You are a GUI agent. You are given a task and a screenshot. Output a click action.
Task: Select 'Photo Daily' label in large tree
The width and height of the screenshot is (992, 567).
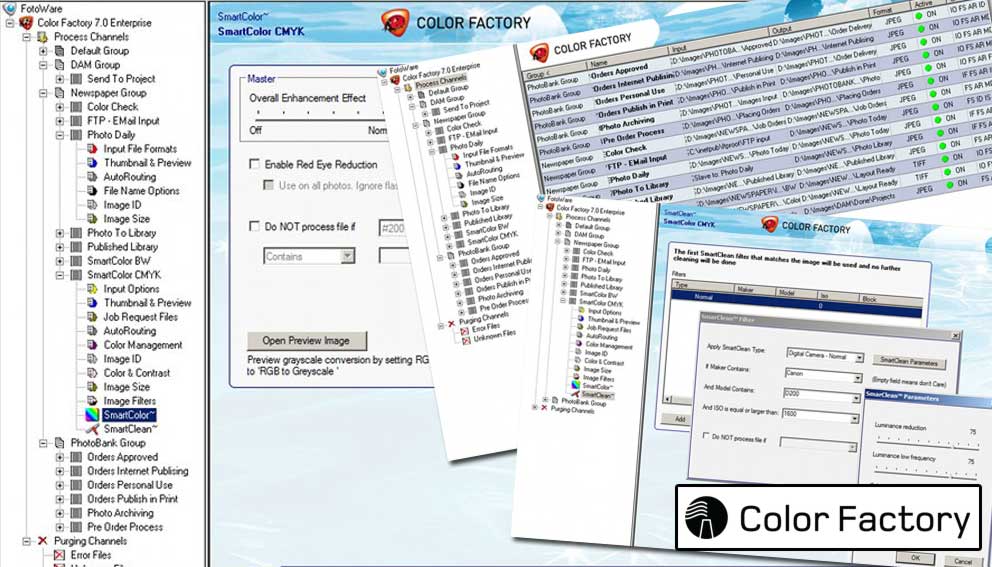point(111,135)
